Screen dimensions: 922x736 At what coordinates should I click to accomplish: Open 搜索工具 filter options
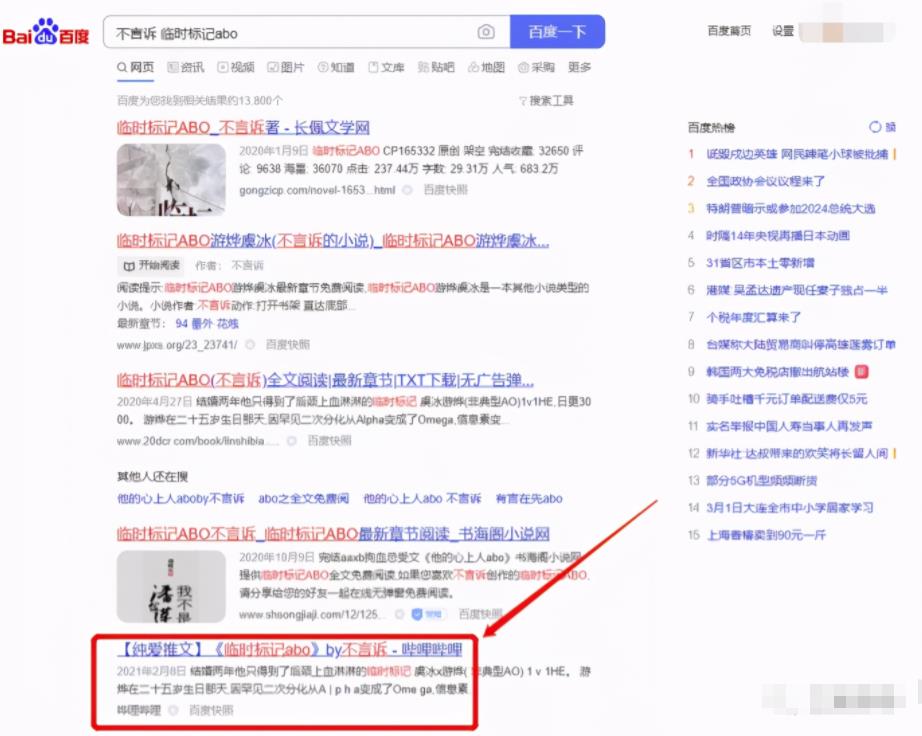click(x=546, y=101)
